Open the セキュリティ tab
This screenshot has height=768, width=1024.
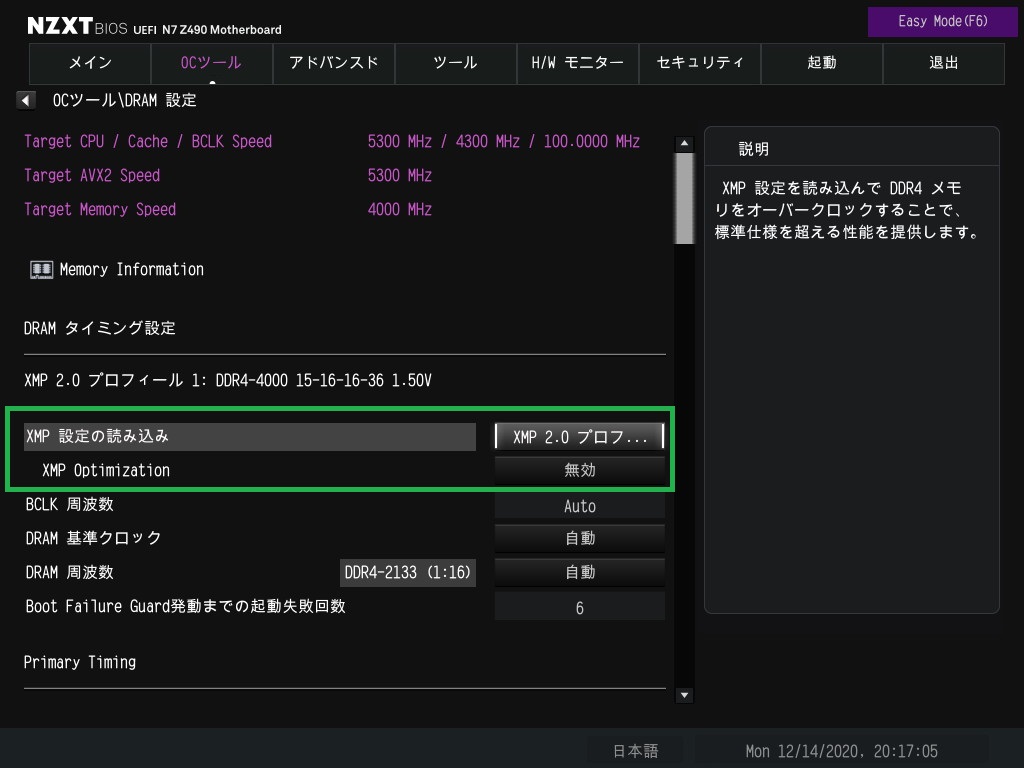click(699, 63)
